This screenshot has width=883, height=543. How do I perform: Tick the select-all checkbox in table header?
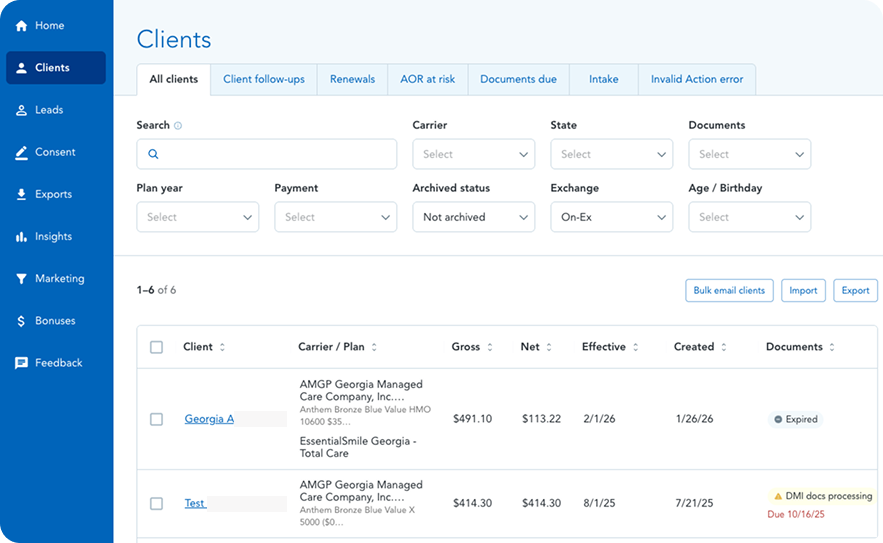click(157, 347)
